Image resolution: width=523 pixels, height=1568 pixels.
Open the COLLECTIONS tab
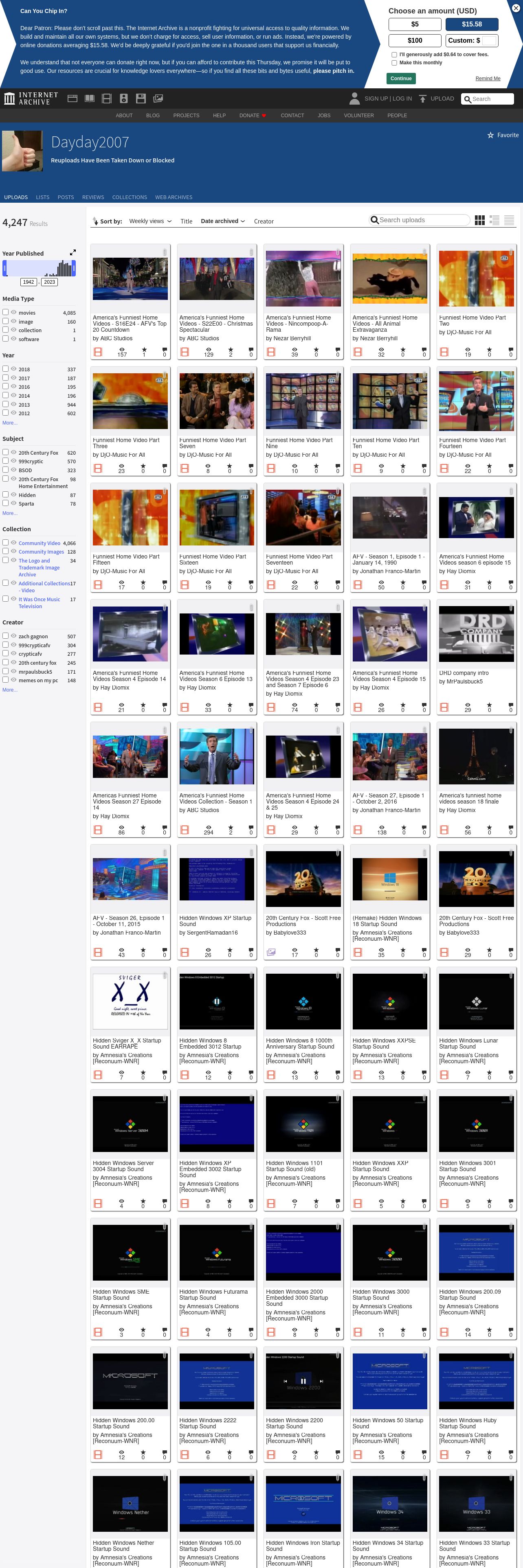130,197
